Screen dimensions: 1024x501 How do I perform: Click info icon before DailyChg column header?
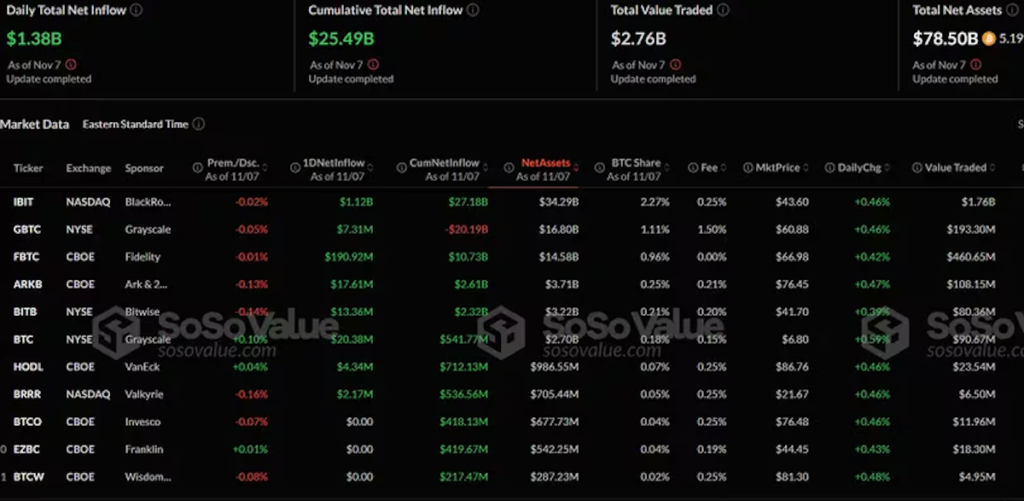click(829, 168)
